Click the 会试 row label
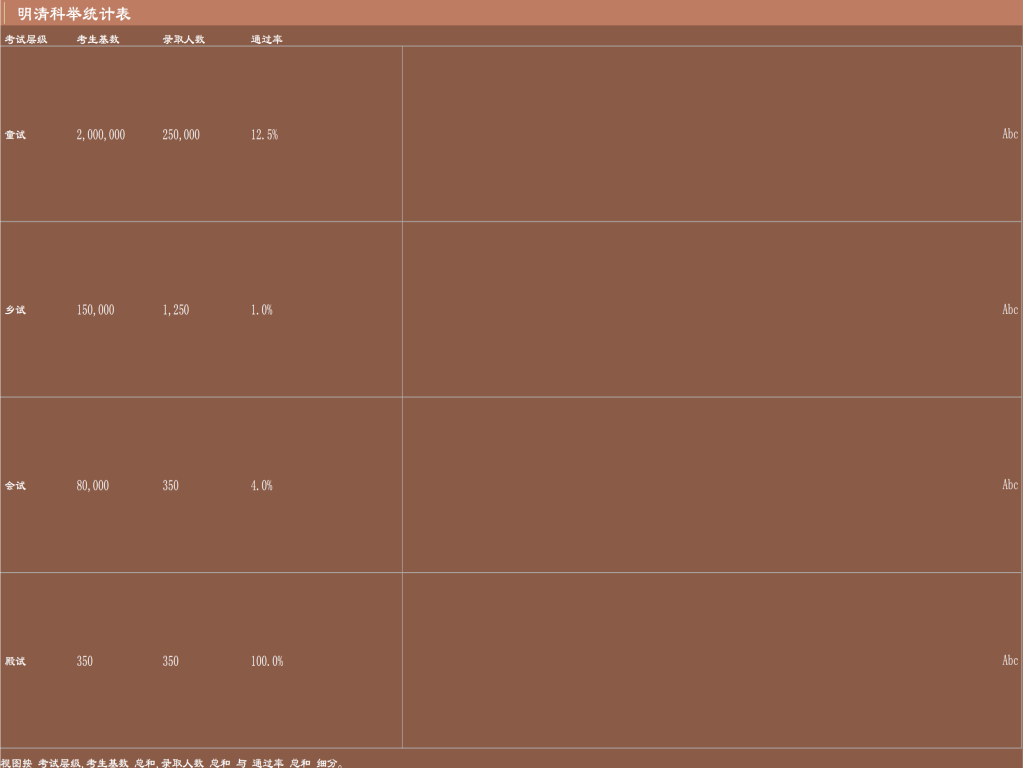The width and height of the screenshot is (1024, 768). coord(15,486)
